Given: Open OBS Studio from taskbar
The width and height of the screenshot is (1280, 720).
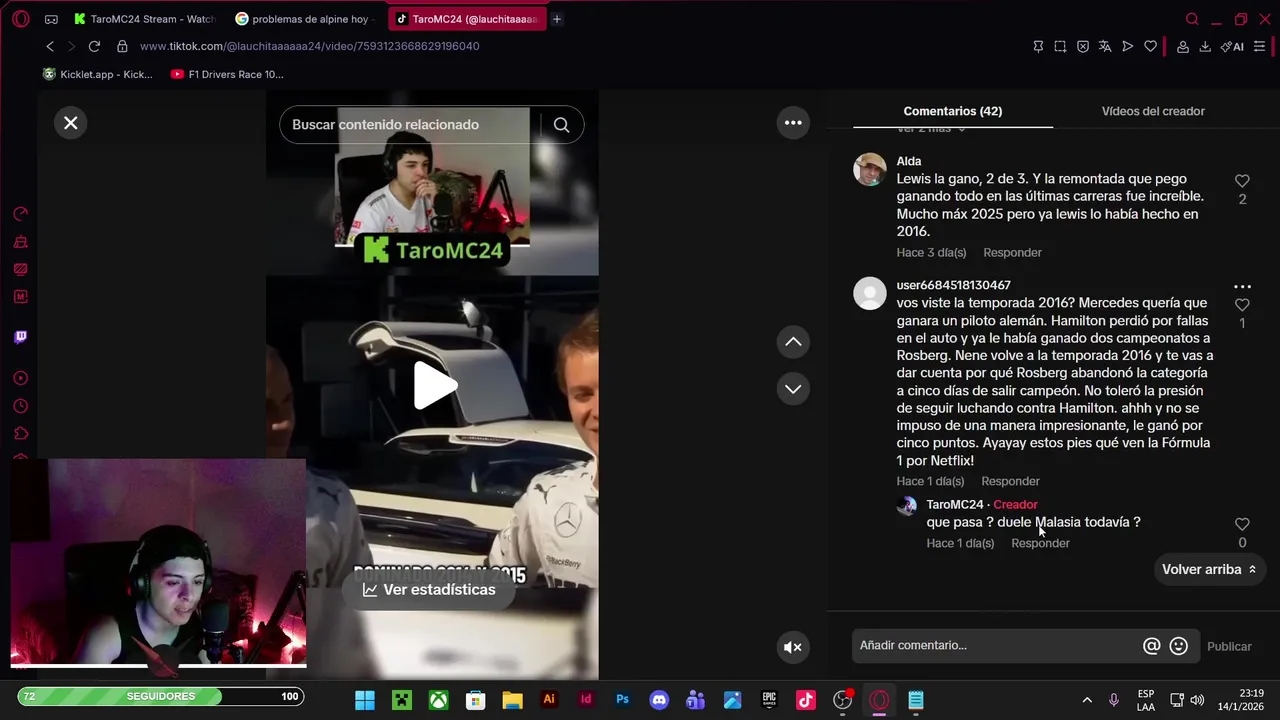Looking at the screenshot, I should click(x=843, y=700).
